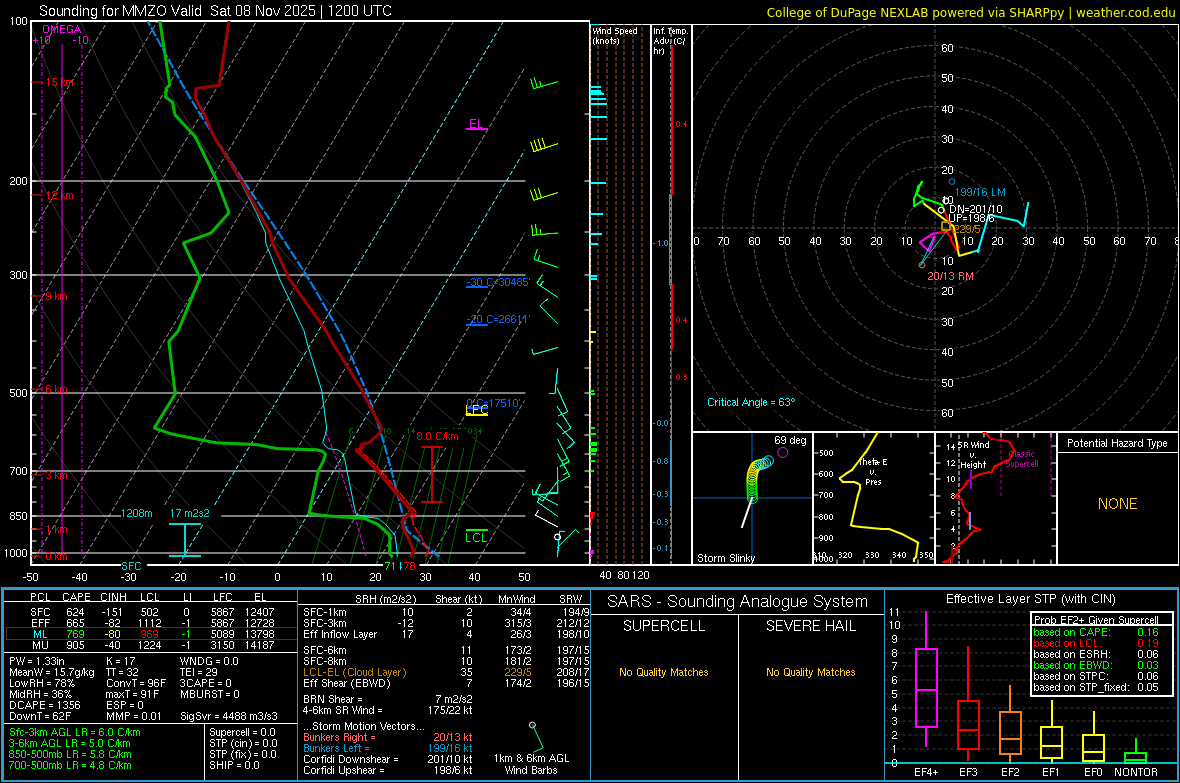Select the OMEGA label on the skew-T
The height and width of the screenshot is (783, 1180).
pos(62,29)
